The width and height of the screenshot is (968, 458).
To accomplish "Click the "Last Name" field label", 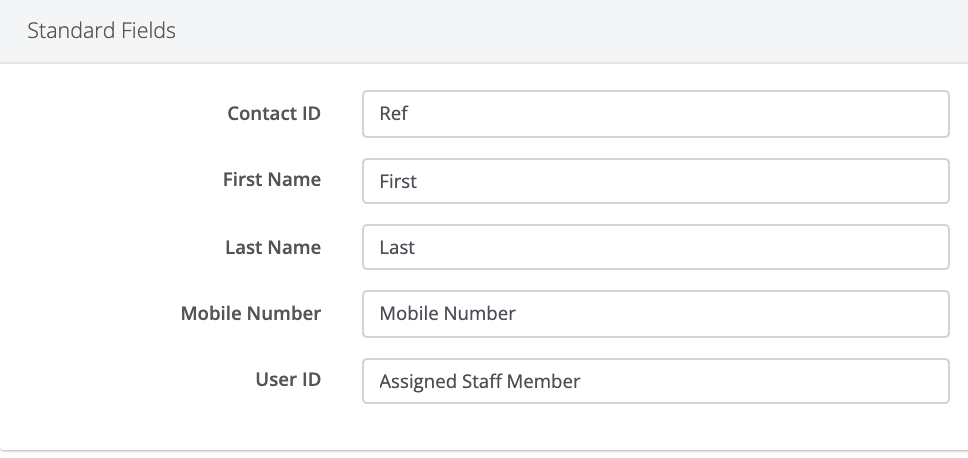I will (273, 247).
